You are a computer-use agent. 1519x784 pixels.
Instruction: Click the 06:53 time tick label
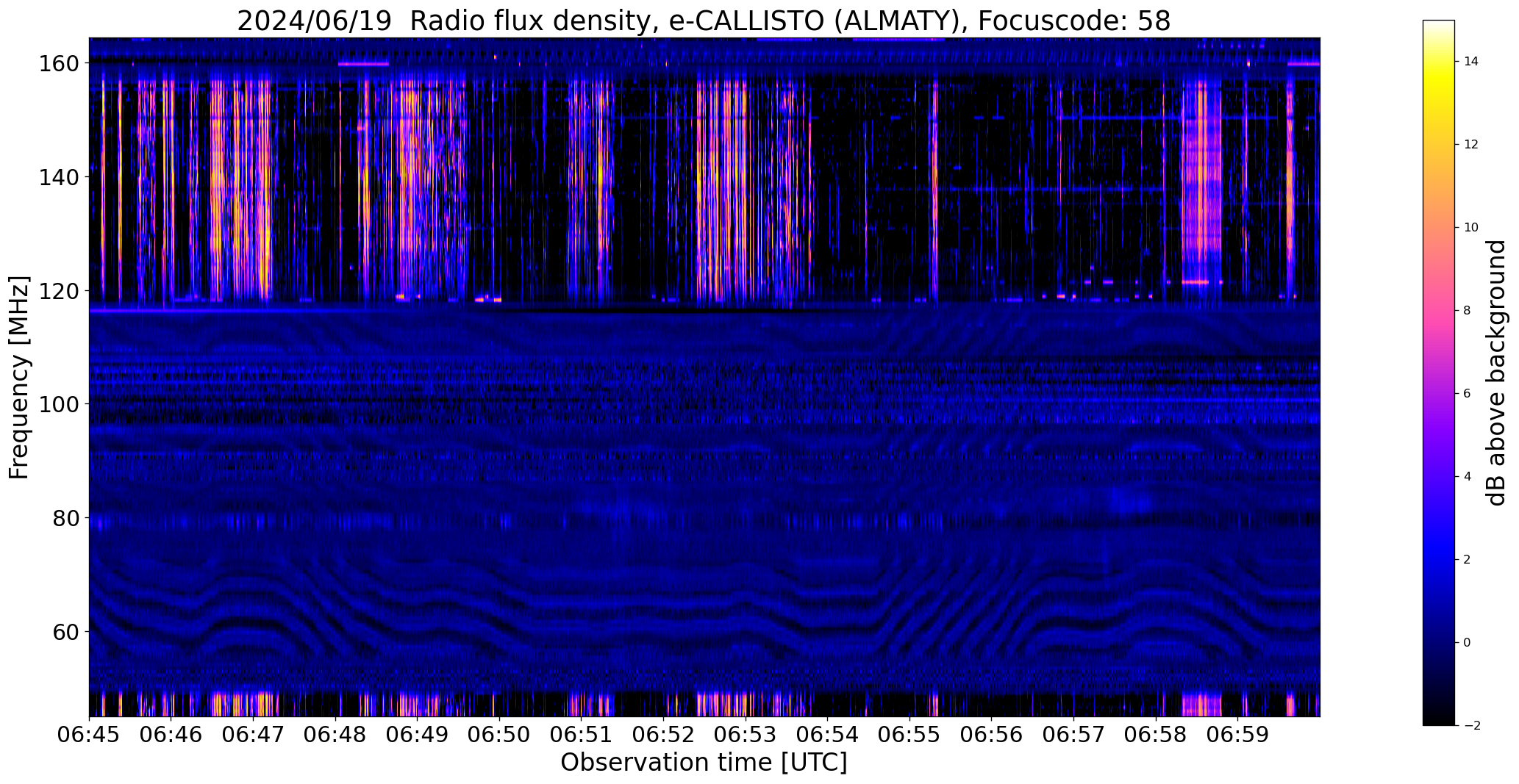click(x=746, y=736)
